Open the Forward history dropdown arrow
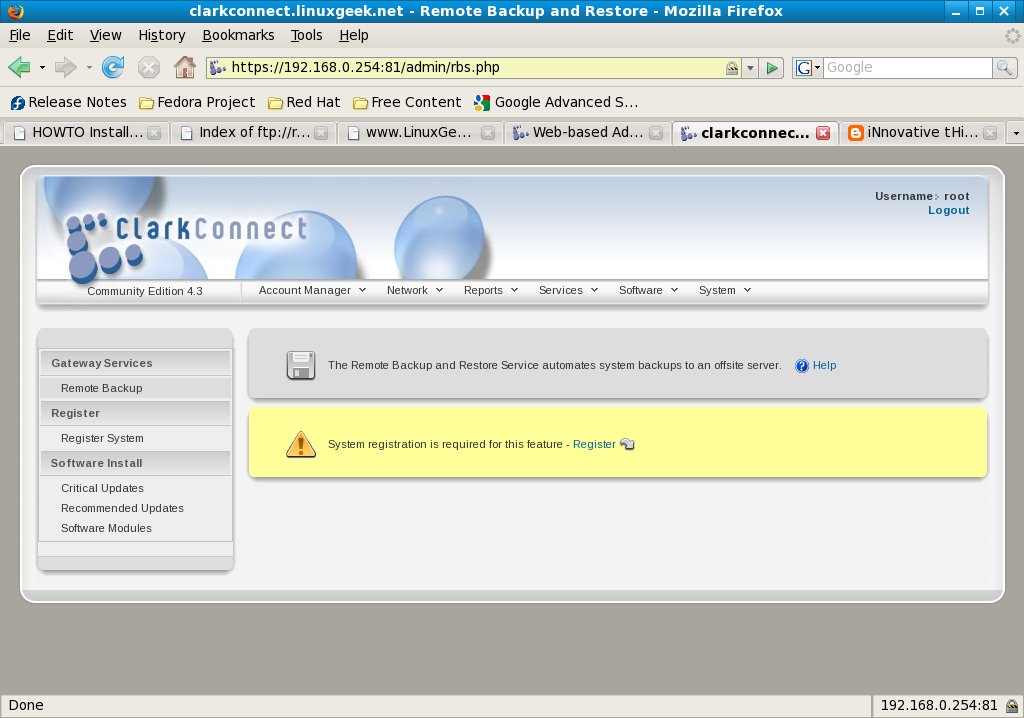The image size is (1024, 718). click(89, 67)
